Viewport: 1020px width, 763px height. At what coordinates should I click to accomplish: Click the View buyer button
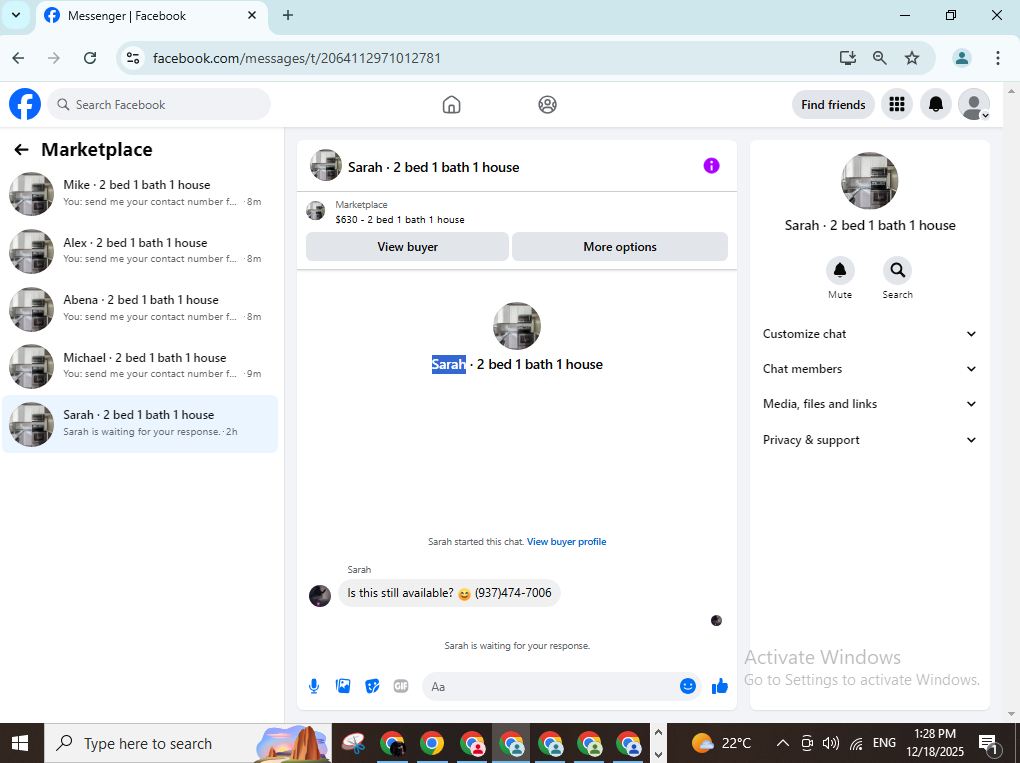click(407, 247)
